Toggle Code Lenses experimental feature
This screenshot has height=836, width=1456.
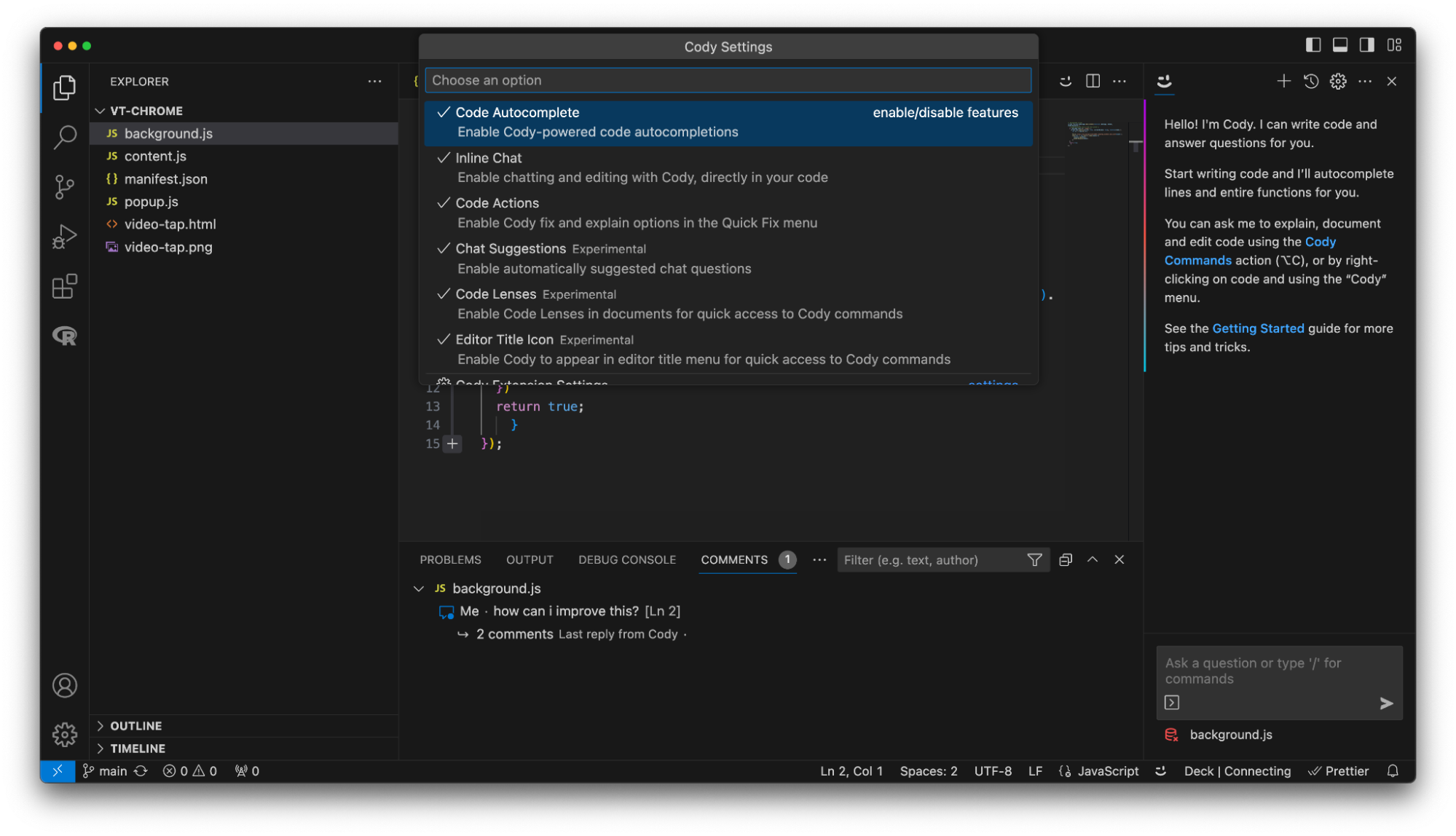[x=728, y=303]
